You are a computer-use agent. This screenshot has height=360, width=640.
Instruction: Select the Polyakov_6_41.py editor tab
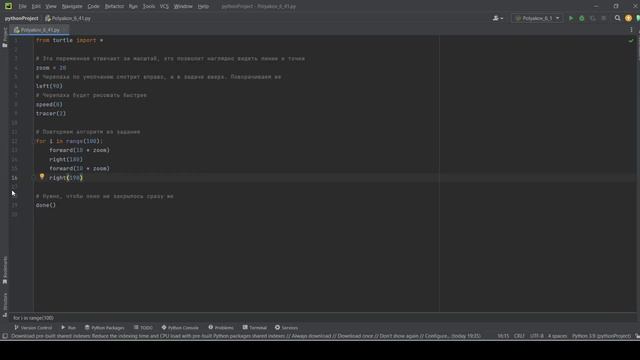[x=40, y=30]
